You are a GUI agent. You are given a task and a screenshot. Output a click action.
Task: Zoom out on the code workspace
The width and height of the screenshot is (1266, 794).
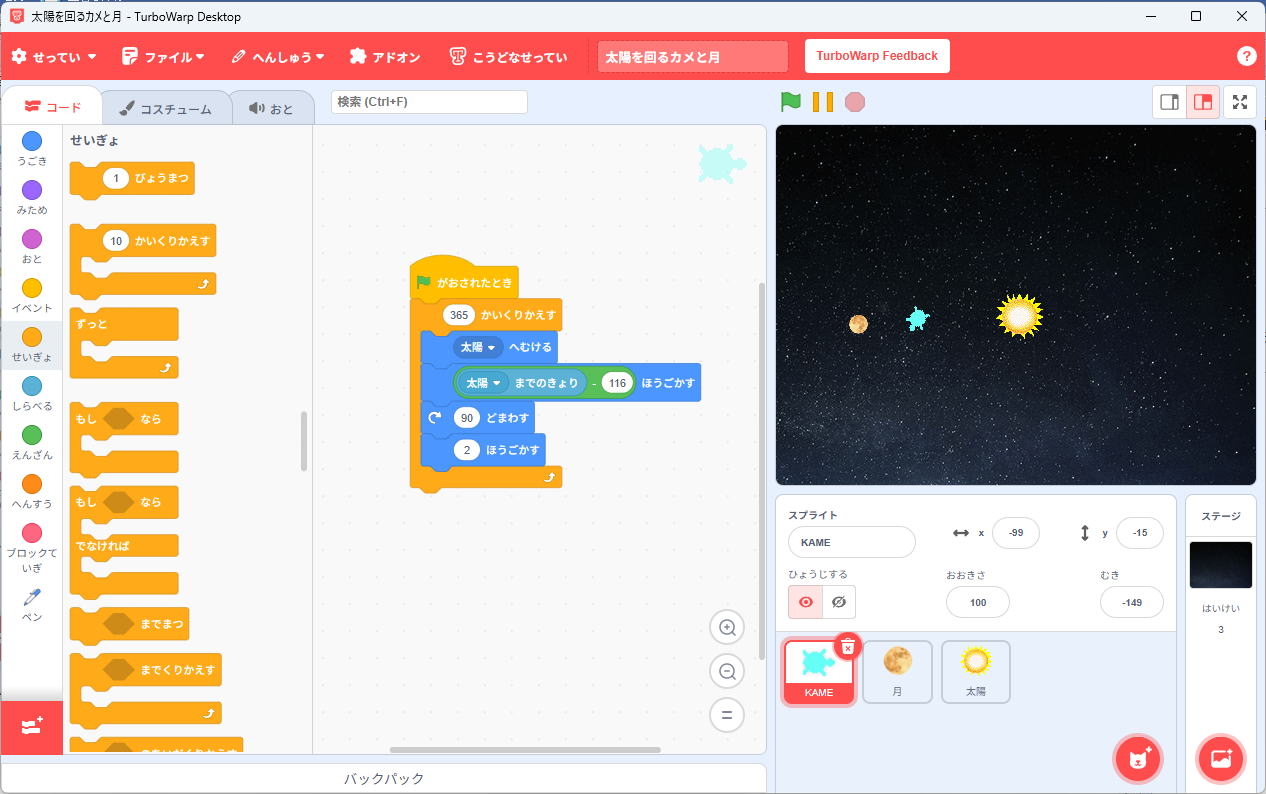(727, 672)
